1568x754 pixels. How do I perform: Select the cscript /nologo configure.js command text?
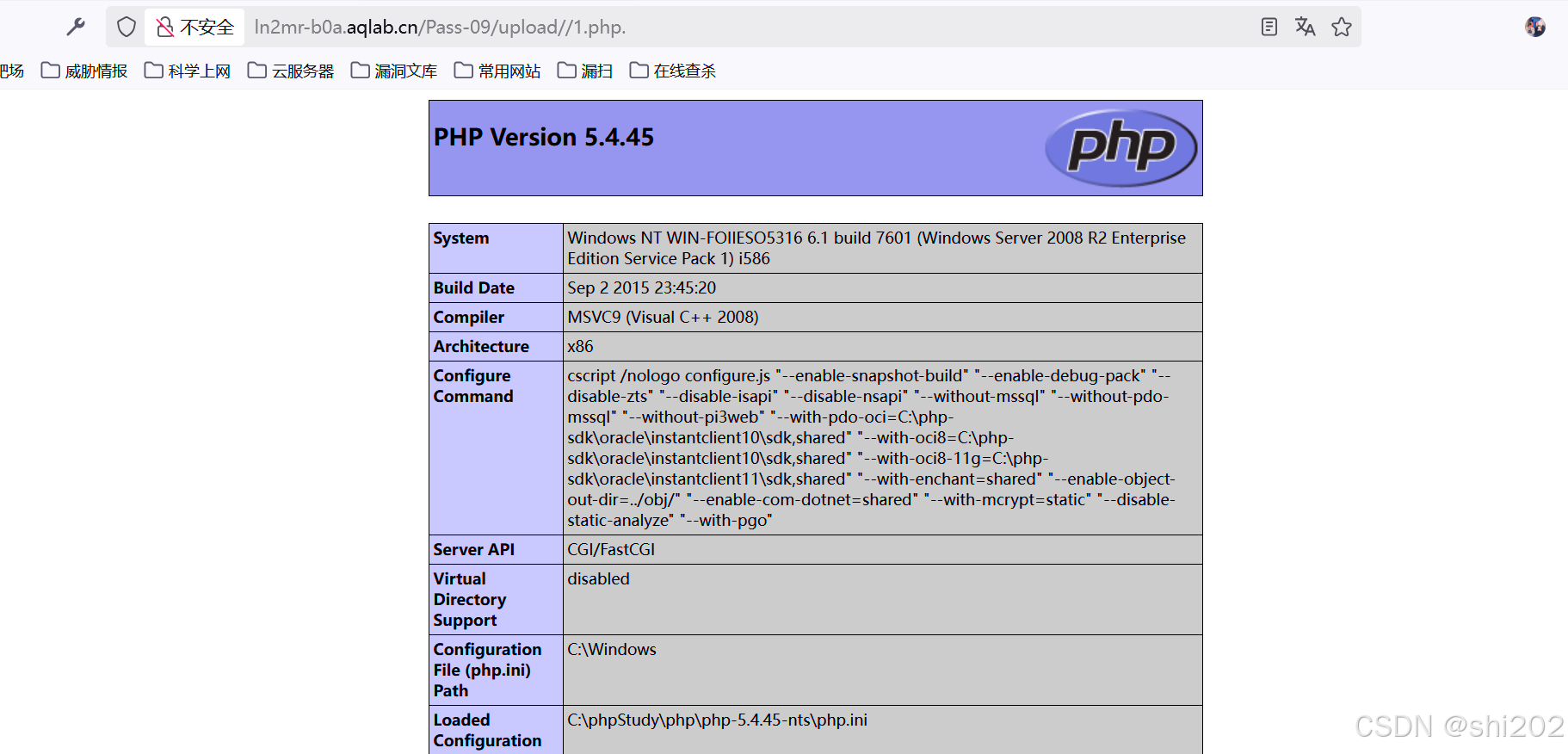pyautogui.click(x=871, y=448)
